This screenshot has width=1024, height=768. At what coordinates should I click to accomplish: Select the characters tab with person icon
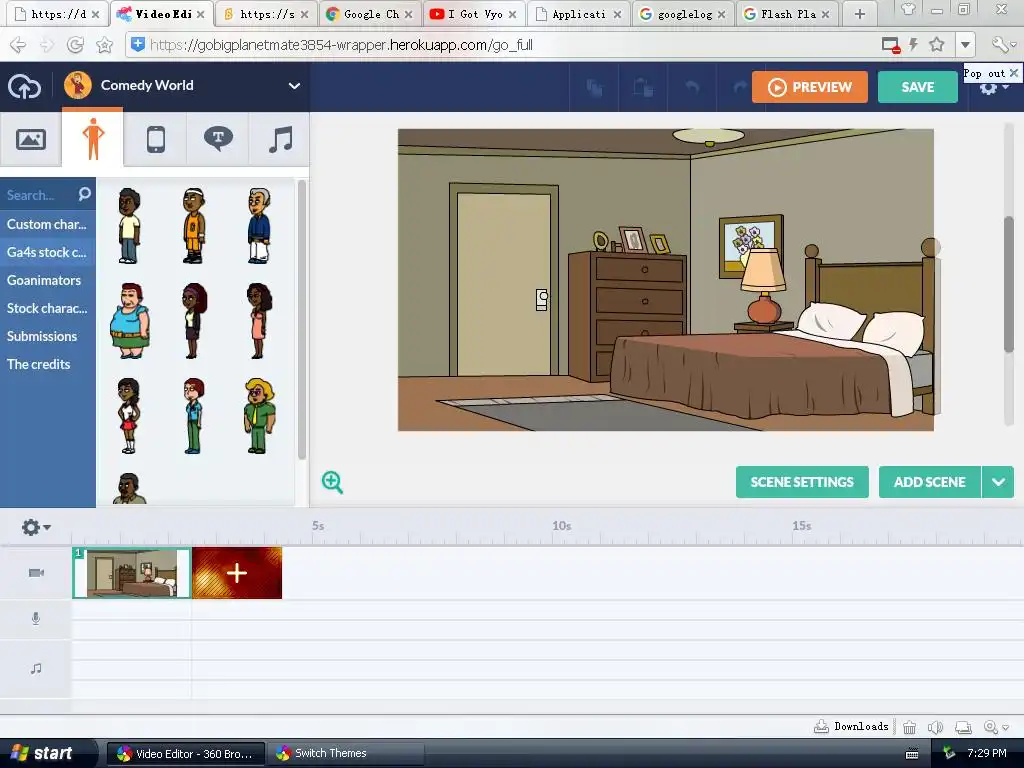(93, 138)
